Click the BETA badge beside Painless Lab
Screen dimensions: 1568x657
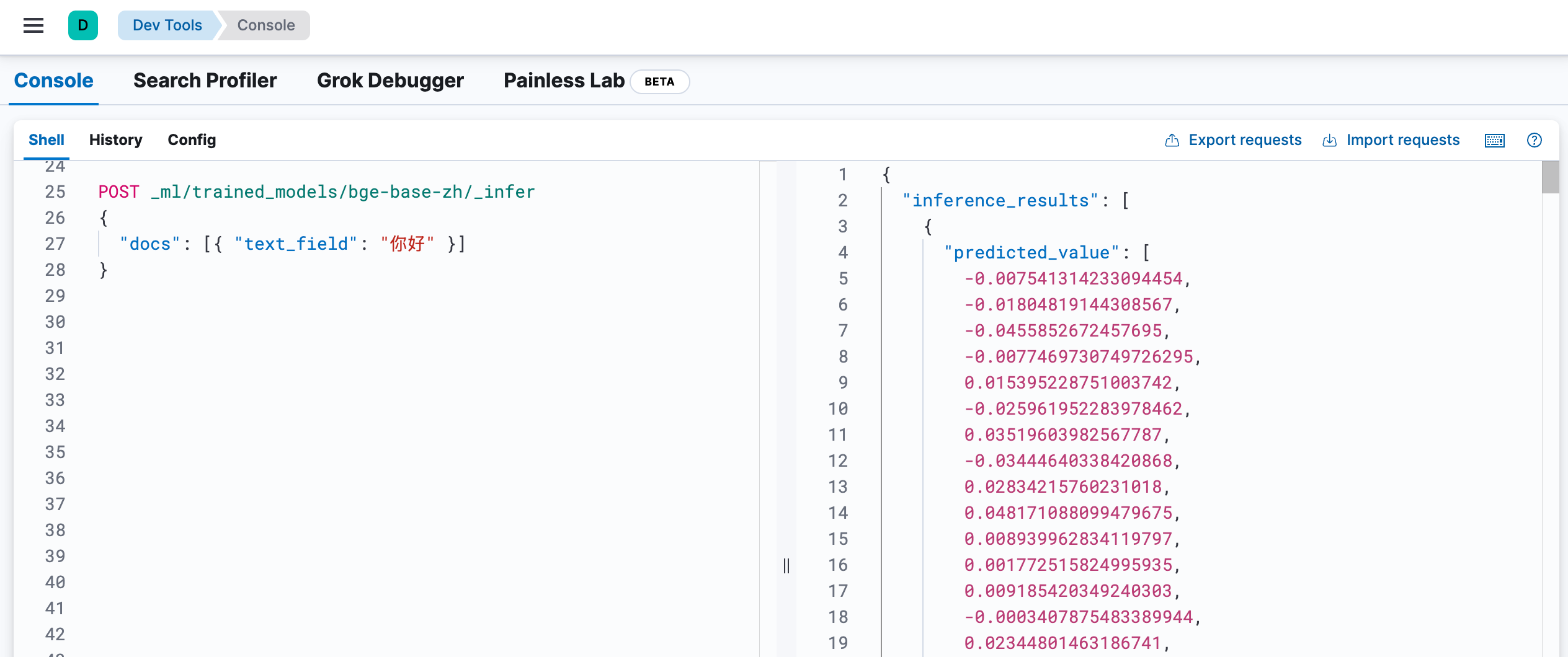pyautogui.click(x=659, y=81)
